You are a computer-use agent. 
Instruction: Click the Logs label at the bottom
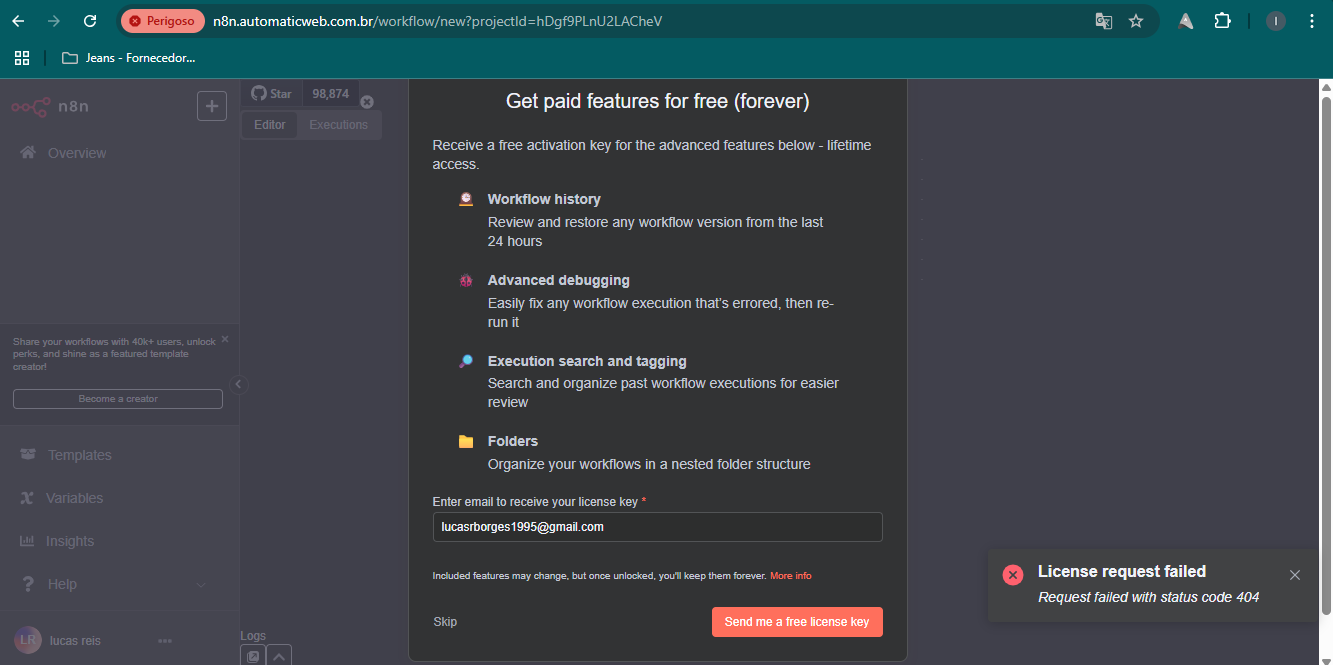(253, 636)
